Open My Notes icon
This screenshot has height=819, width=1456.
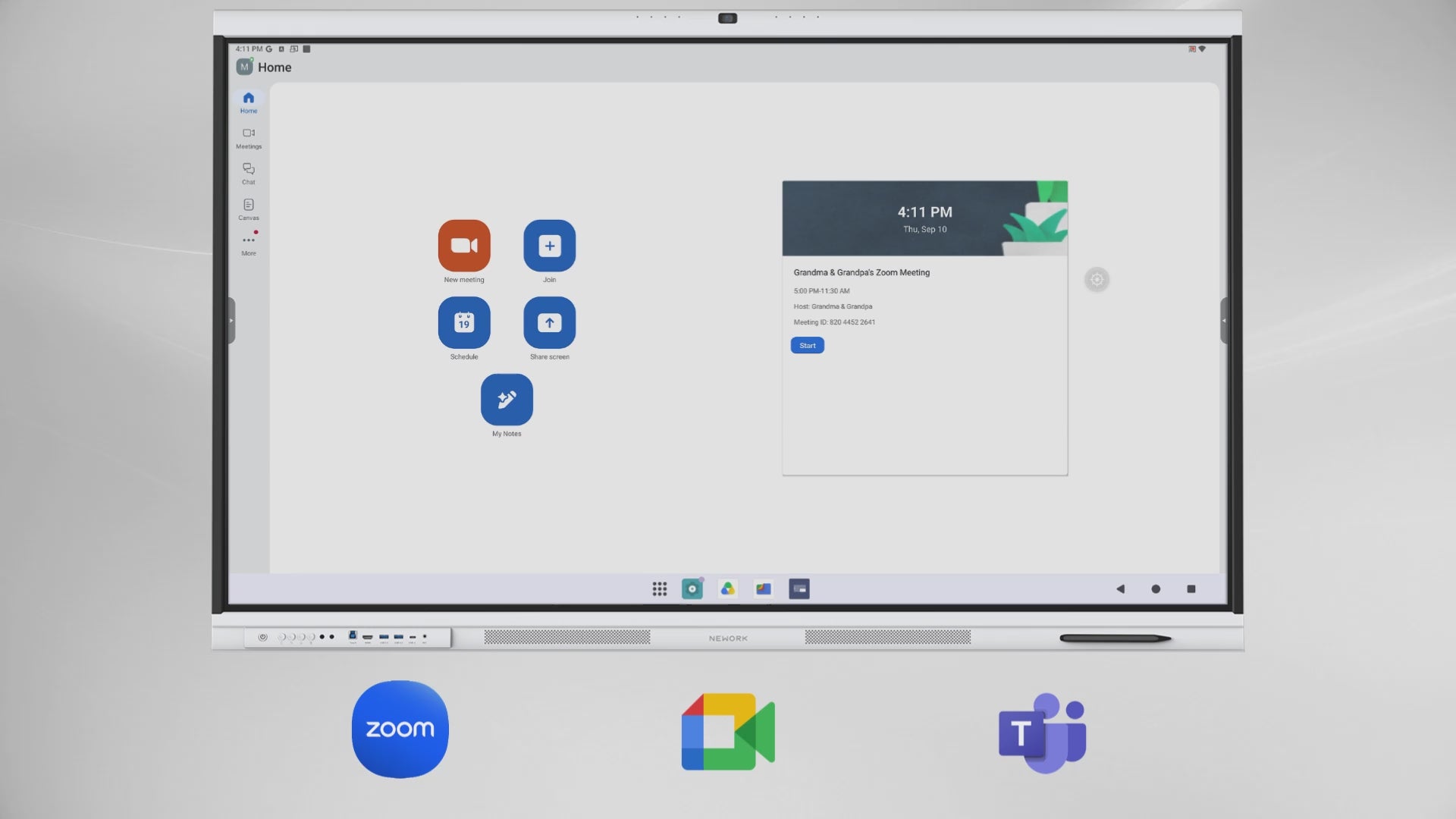coord(507,400)
